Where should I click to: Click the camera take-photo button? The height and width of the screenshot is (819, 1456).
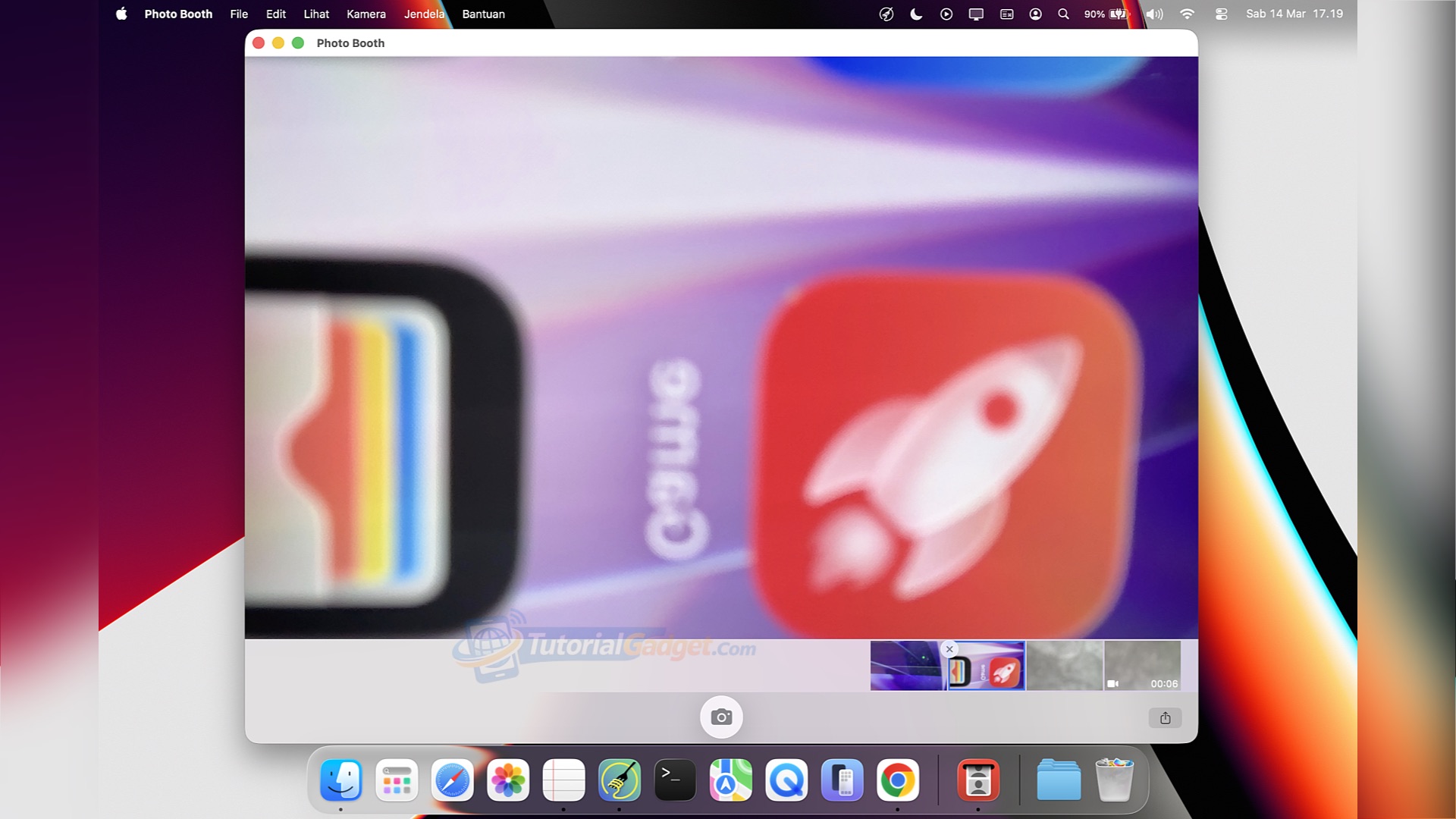[x=721, y=717]
